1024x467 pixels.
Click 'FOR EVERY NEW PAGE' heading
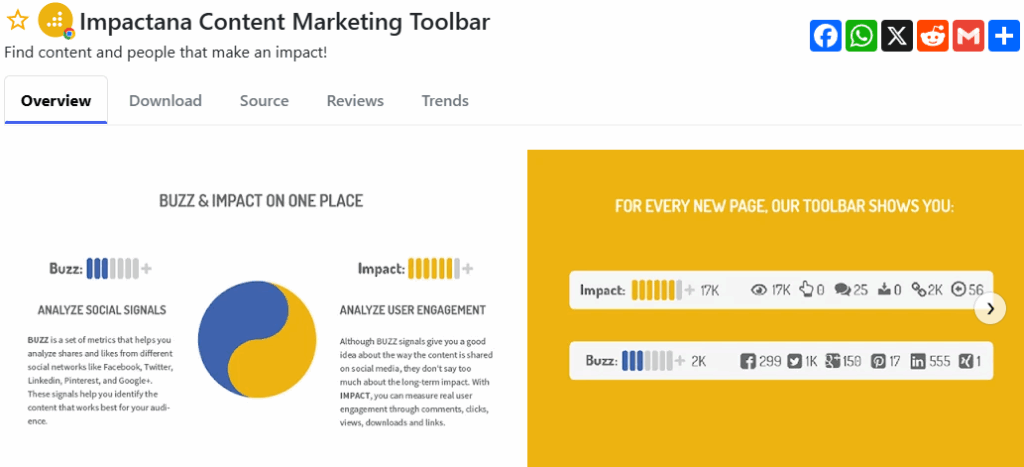click(x=784, y=207)
